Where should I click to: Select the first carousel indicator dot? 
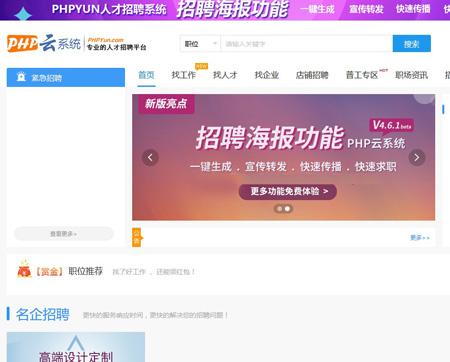(x=279, y=209)
